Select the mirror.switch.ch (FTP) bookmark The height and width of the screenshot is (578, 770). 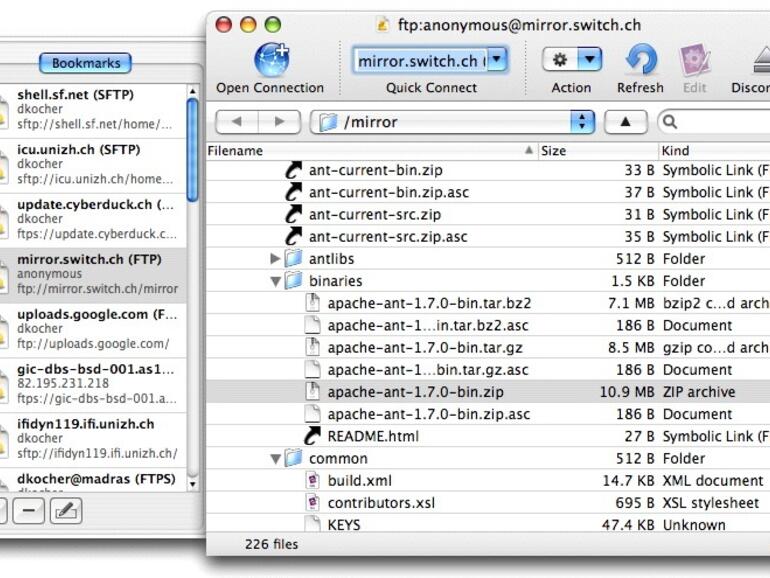click(x=93, y=275)
